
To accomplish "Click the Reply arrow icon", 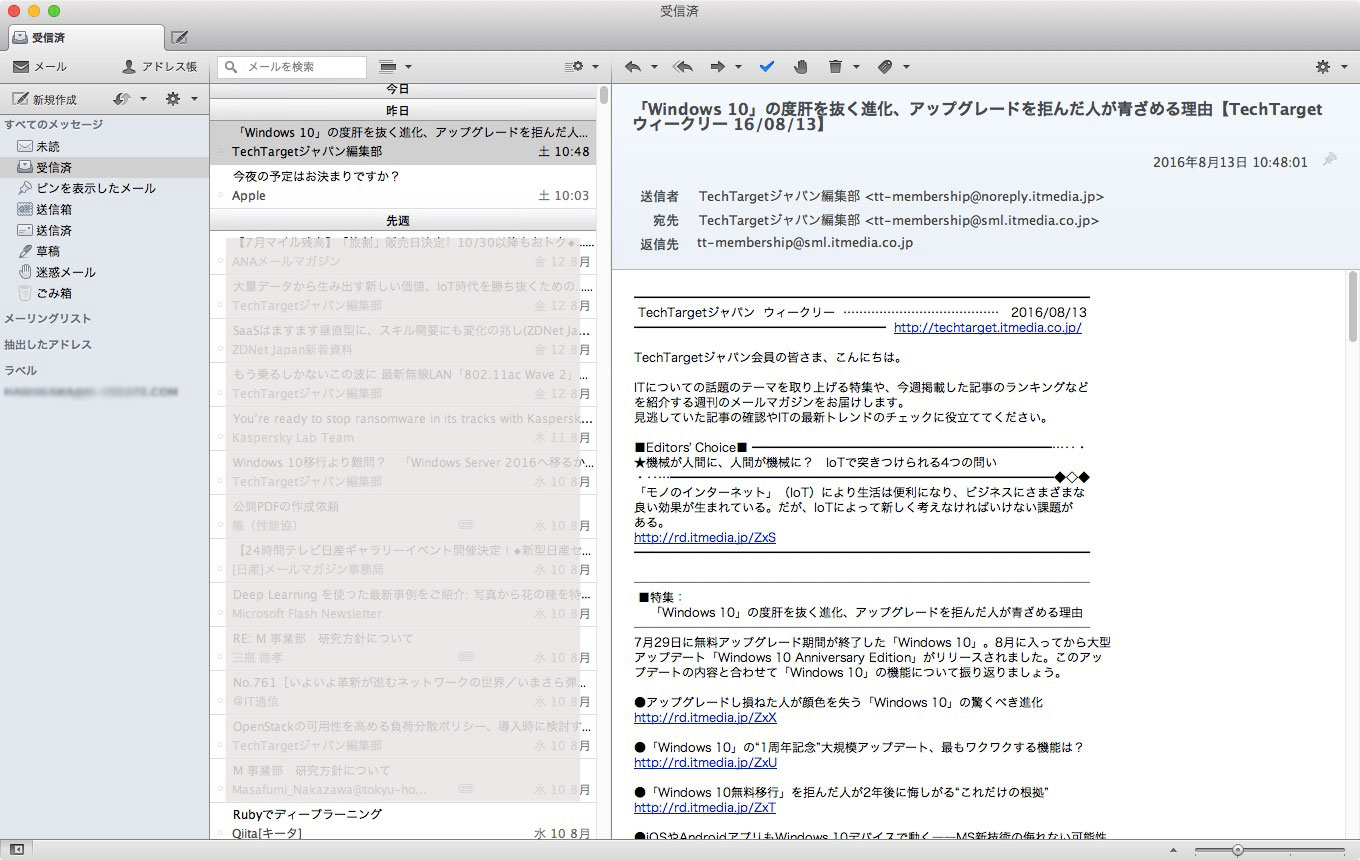I will point(633,67).
